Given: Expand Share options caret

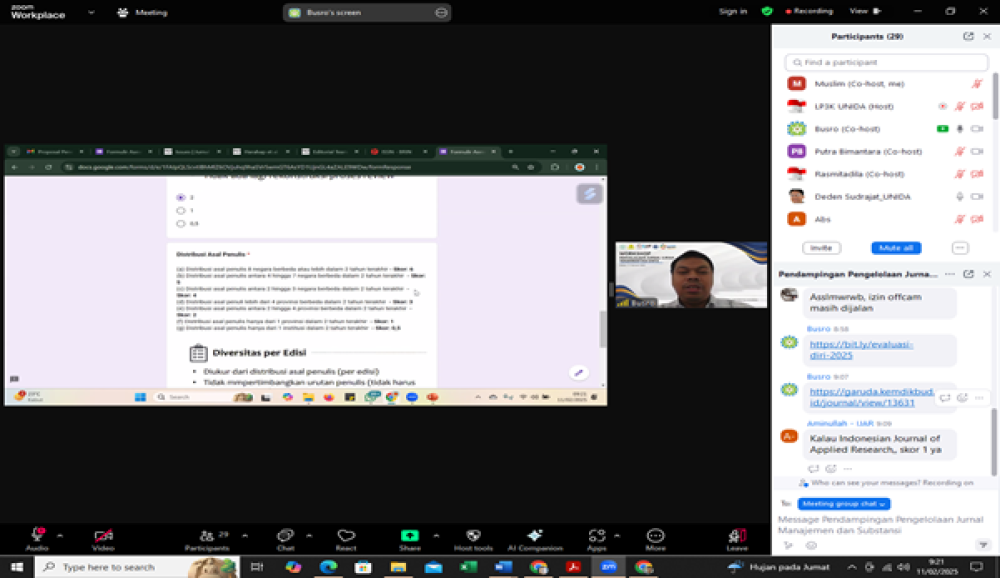Looking at the screenshot, I should pos(436,536).
